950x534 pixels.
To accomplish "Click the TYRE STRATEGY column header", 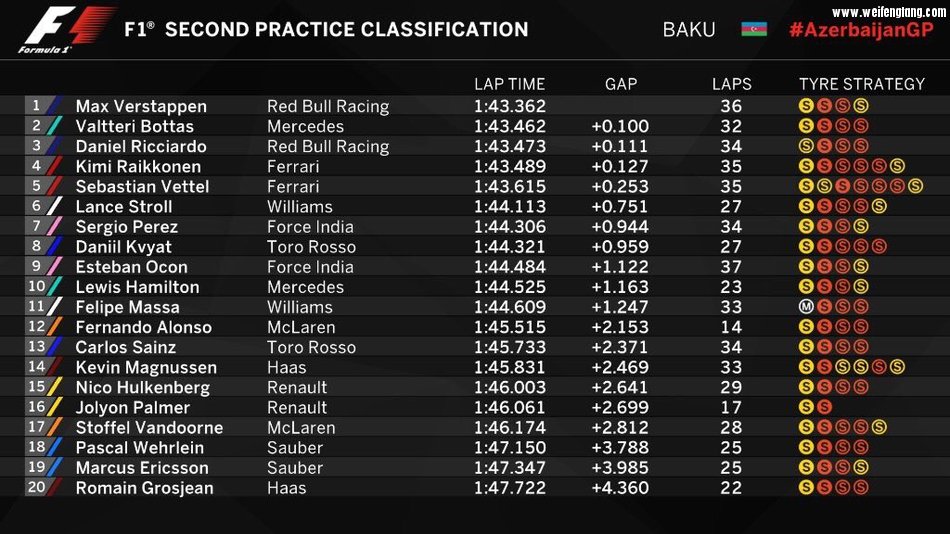I will click(x=862, y=84).
